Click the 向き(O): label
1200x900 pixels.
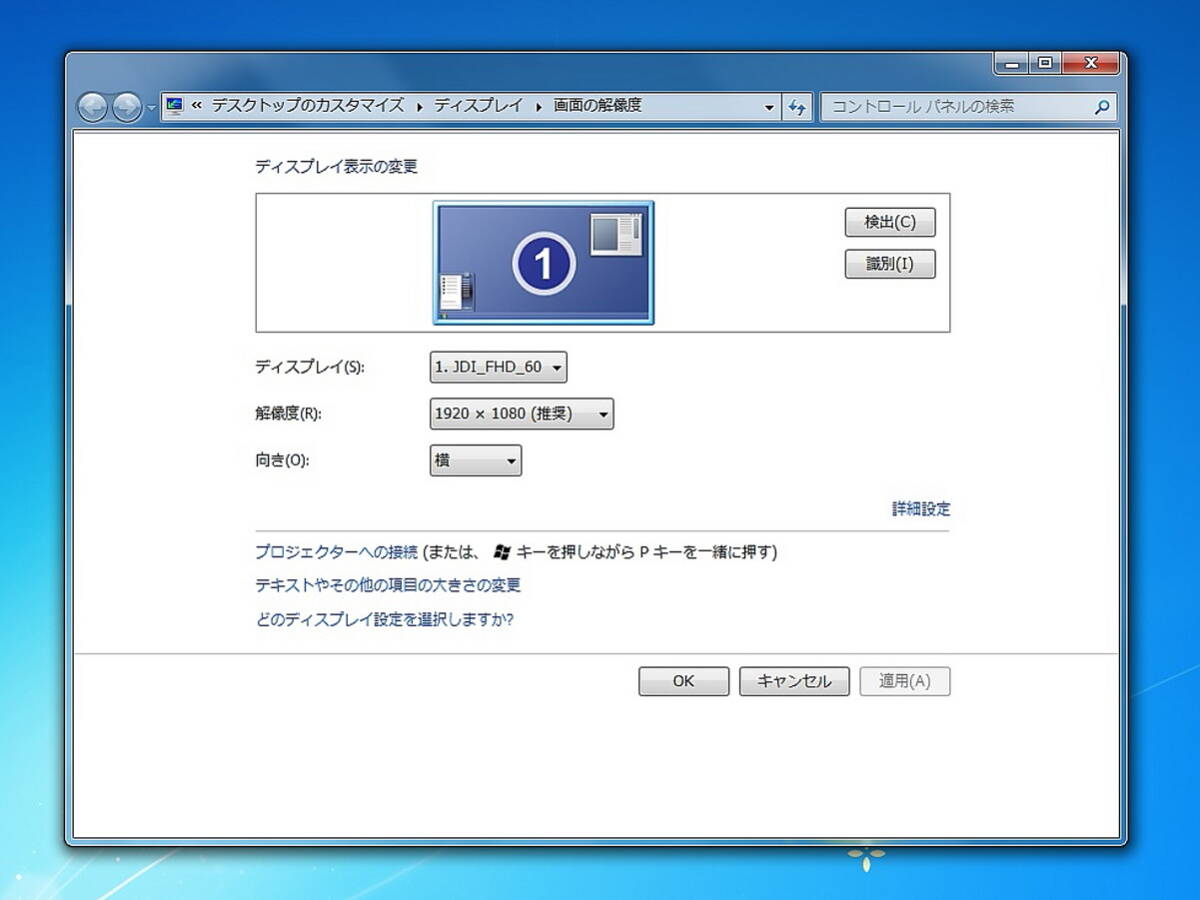coord(283,461)
